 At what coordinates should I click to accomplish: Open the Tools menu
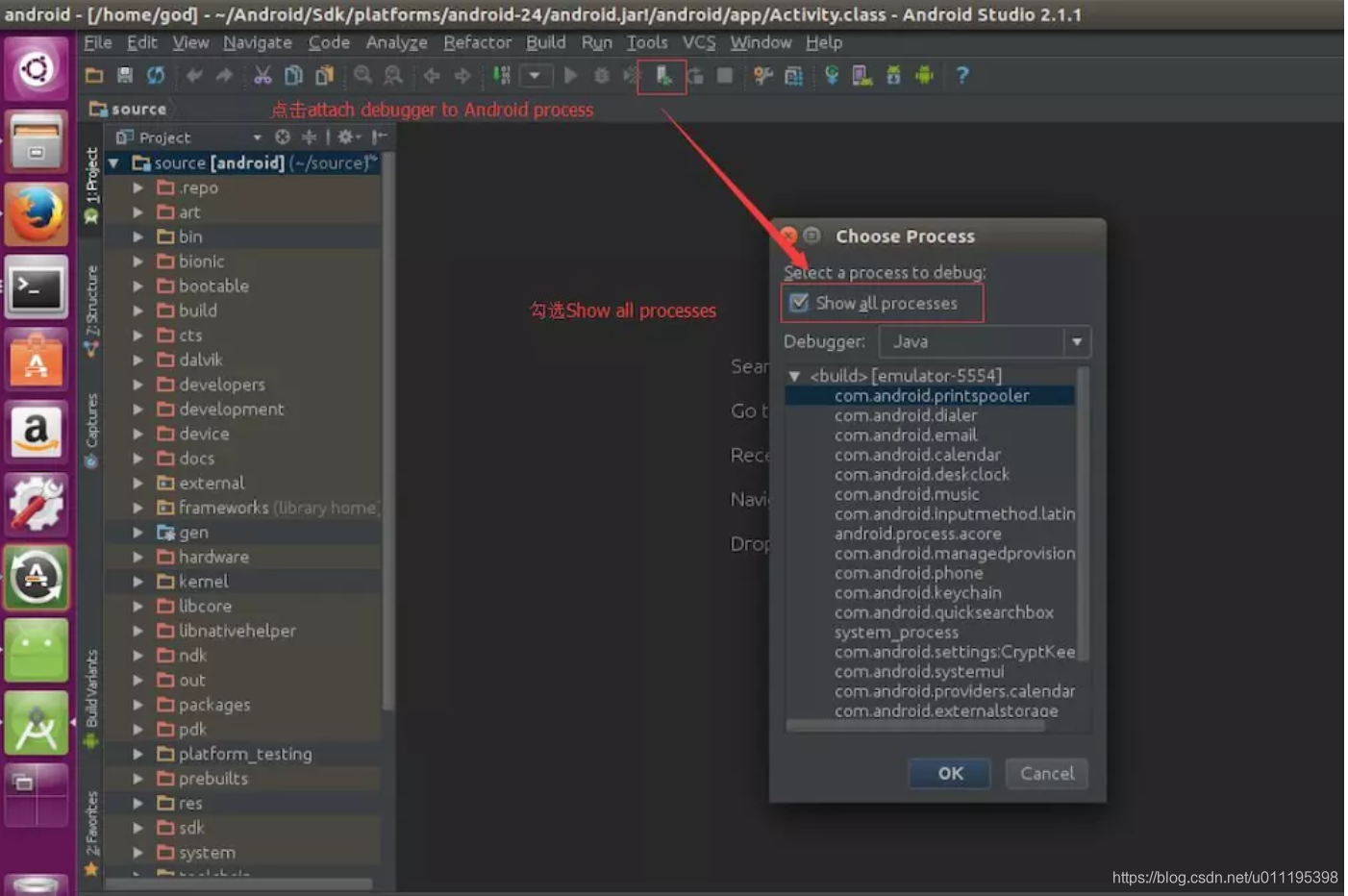pos(647,42)
